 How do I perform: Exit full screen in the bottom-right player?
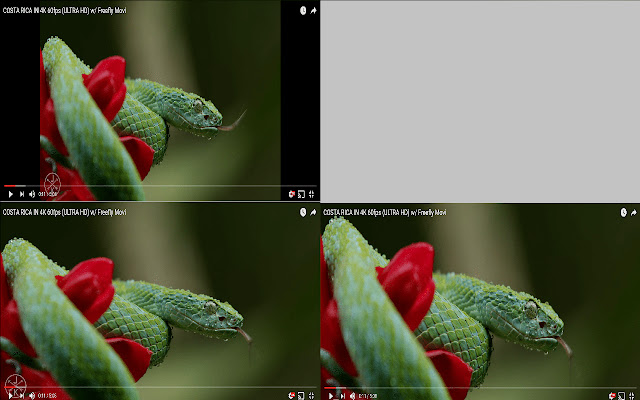pos(632,396)
